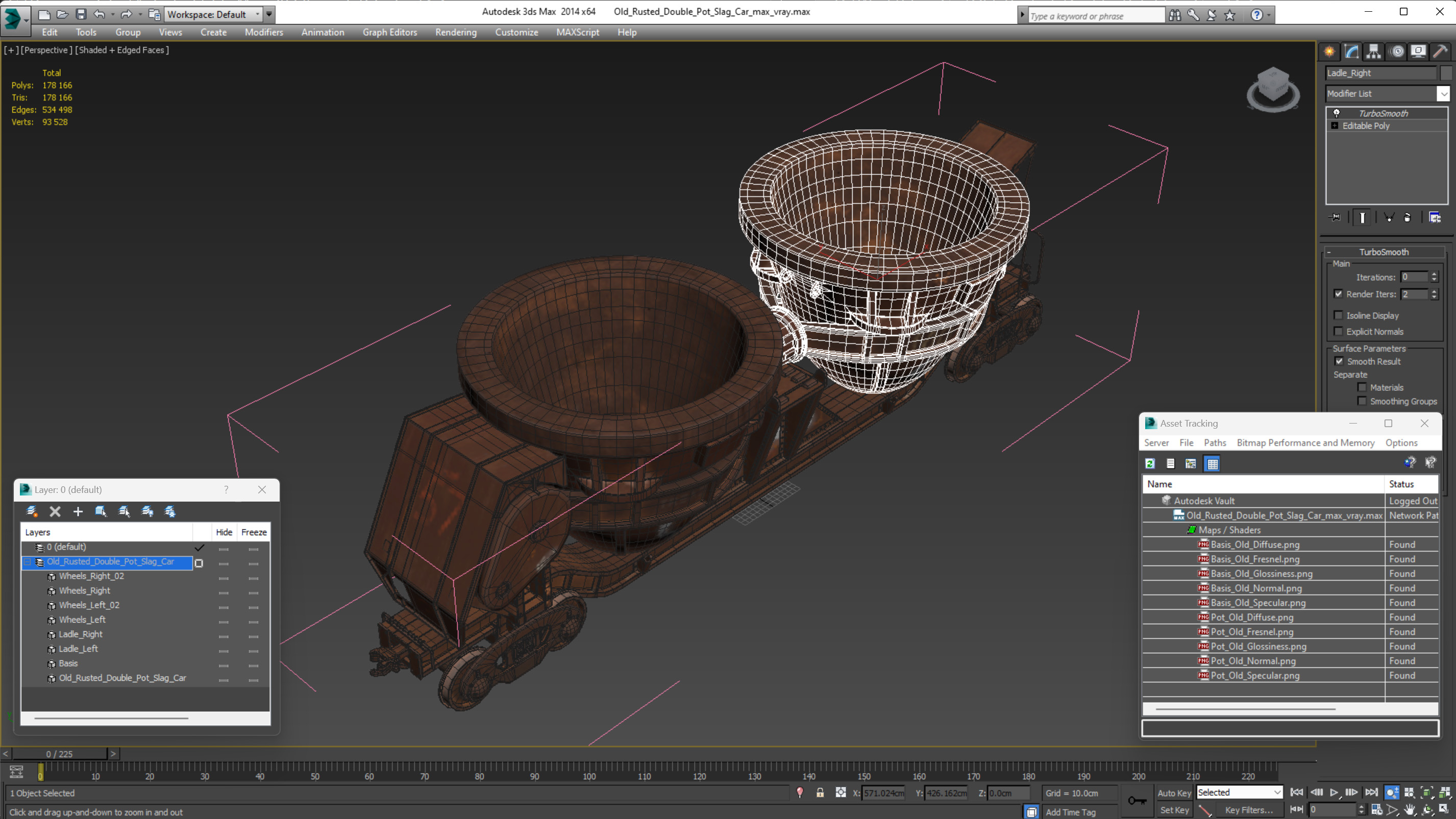Click the Set Keys large key icon
Viewport: 1456px width, 819px height.
click(1137, 800)
